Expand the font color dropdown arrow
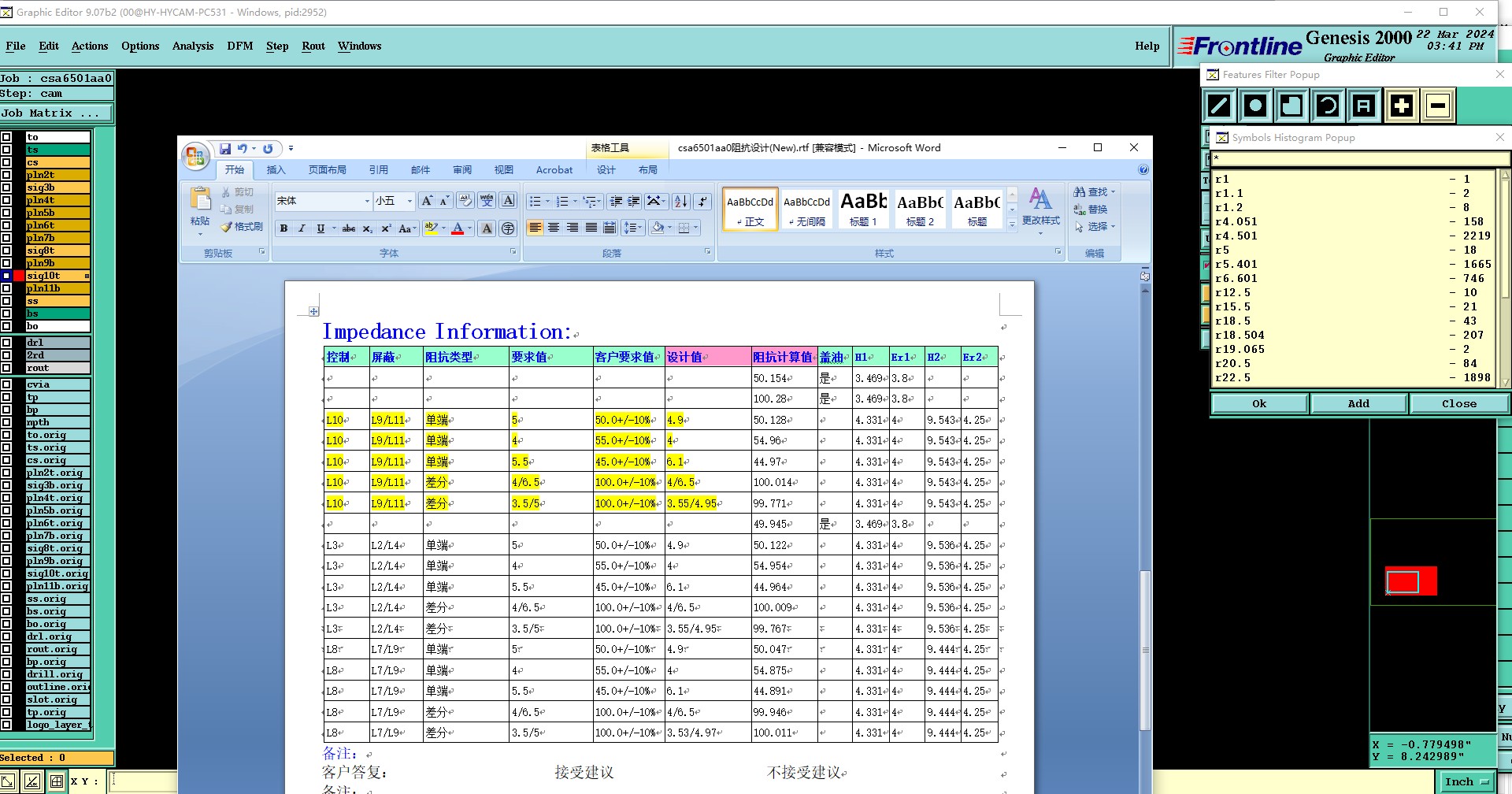The width and height of the screenshot is (1512, 794). [x=469, y=228]
